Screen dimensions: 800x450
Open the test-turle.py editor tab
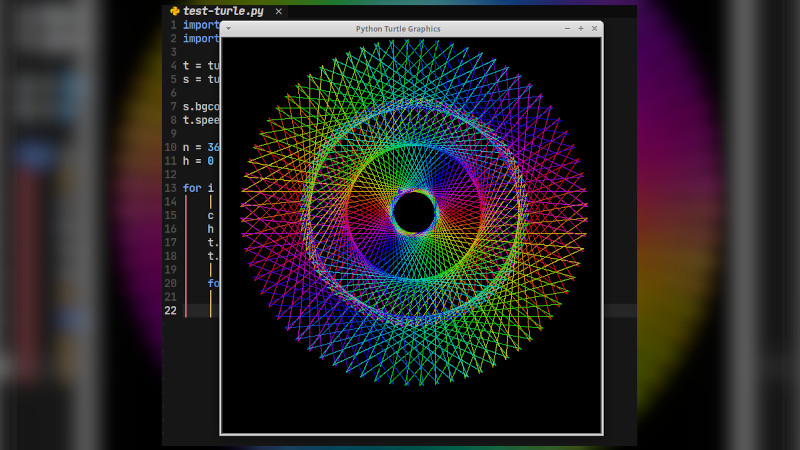pyautogui.click(x=223, y=11)
